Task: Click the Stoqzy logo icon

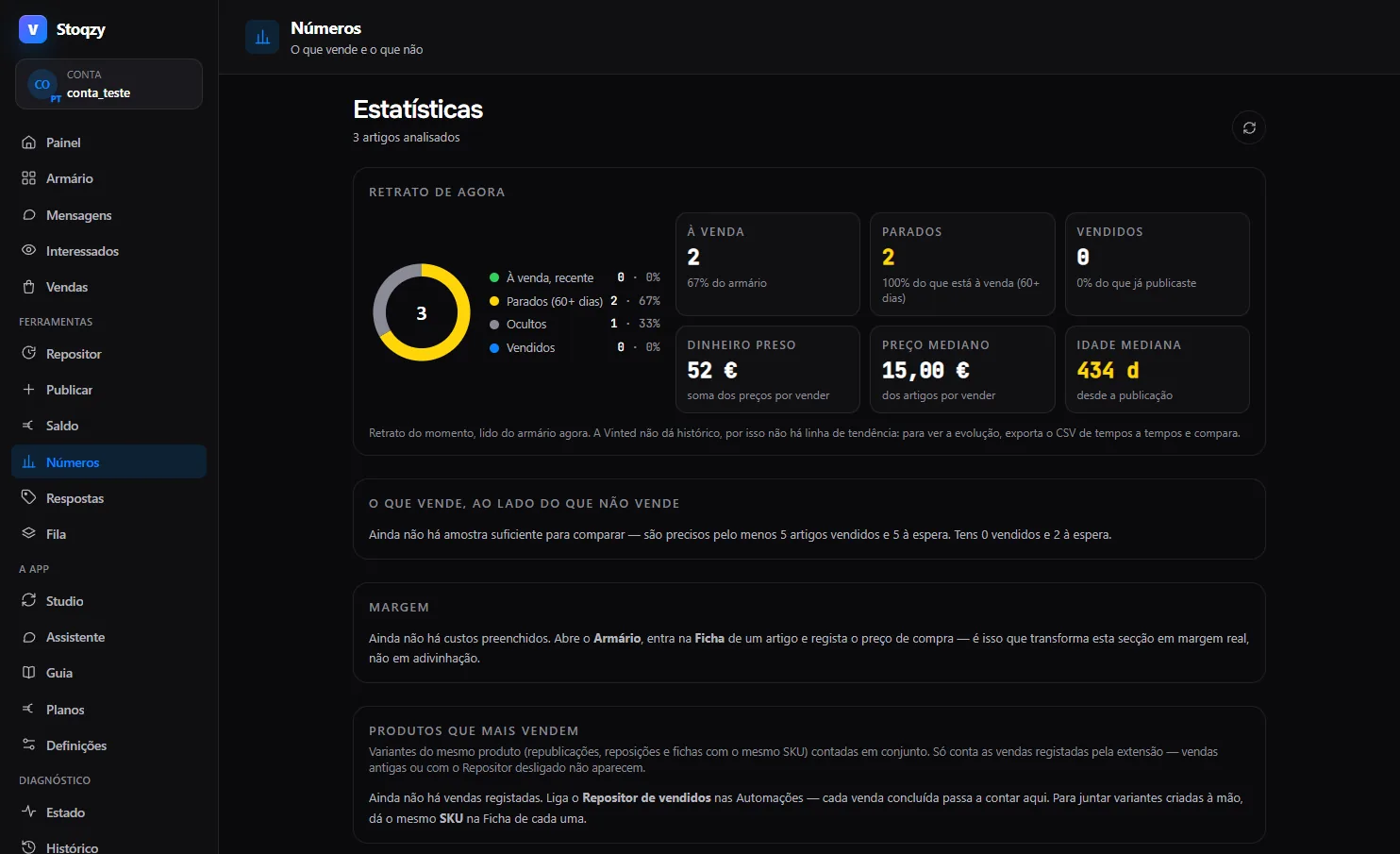Action: (33, 29)
